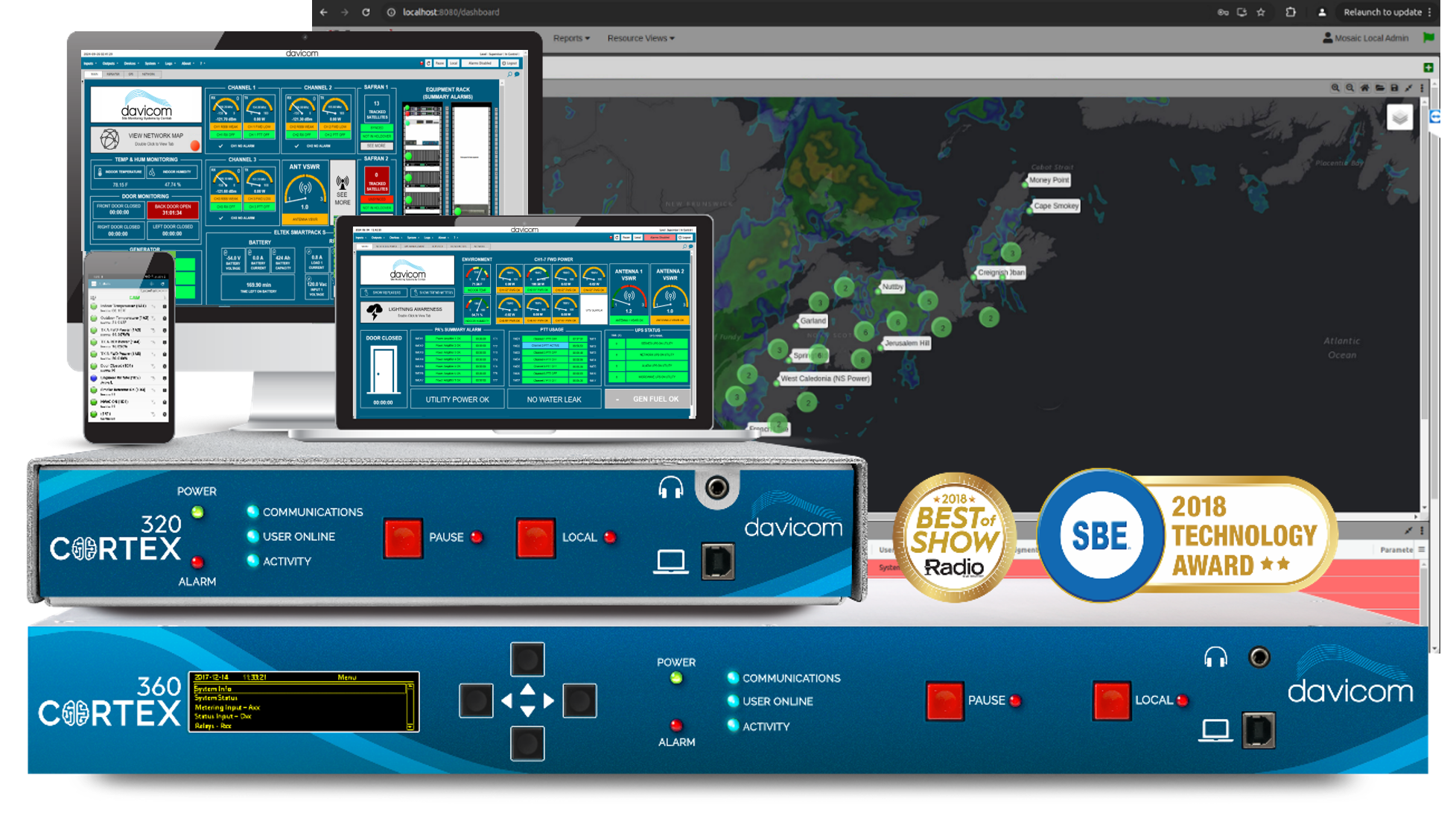
Task: Click Logout on Davicom monitor
Action: (509, 63)
